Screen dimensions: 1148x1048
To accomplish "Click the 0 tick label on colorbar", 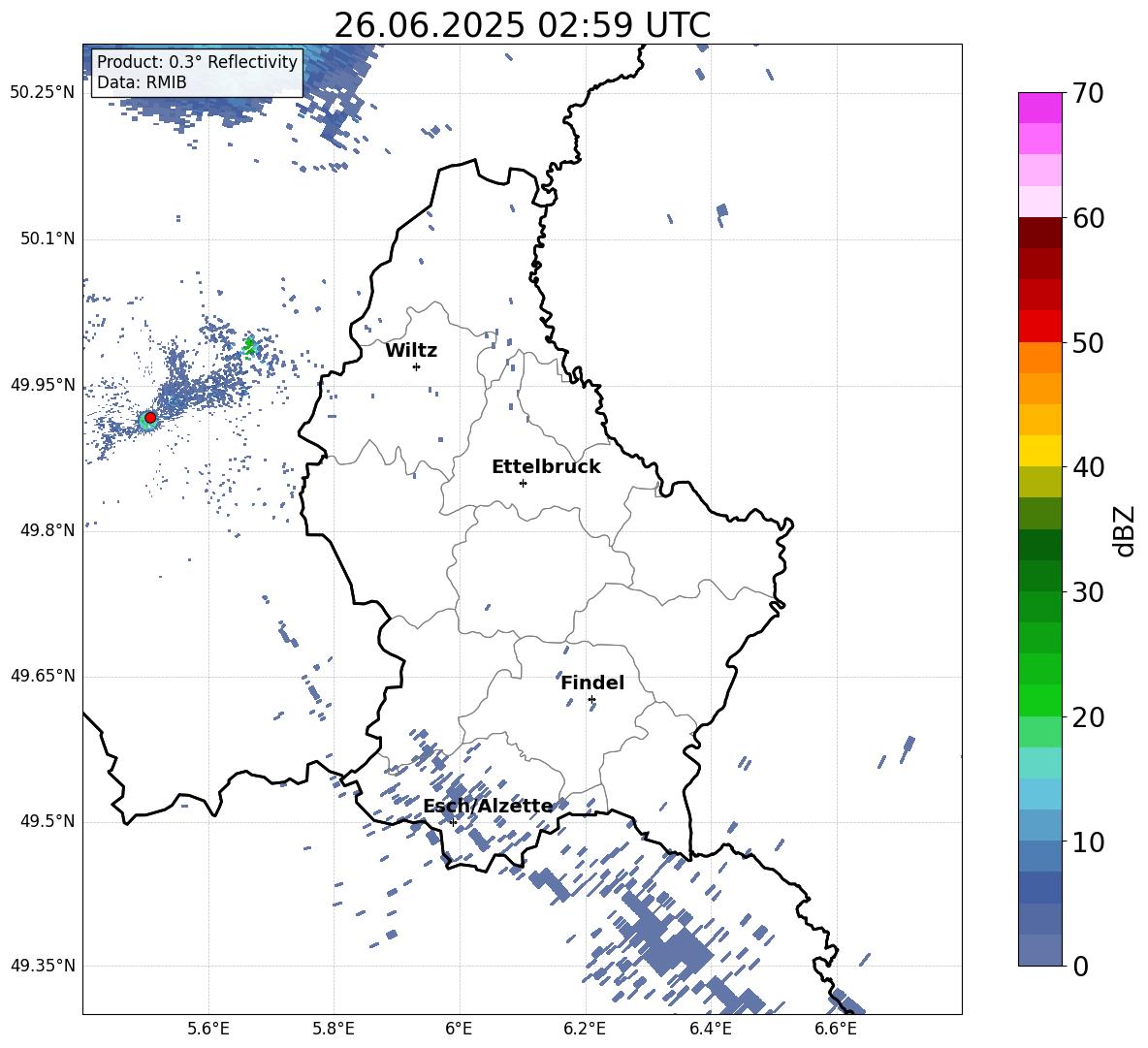I will point(1080,966).
